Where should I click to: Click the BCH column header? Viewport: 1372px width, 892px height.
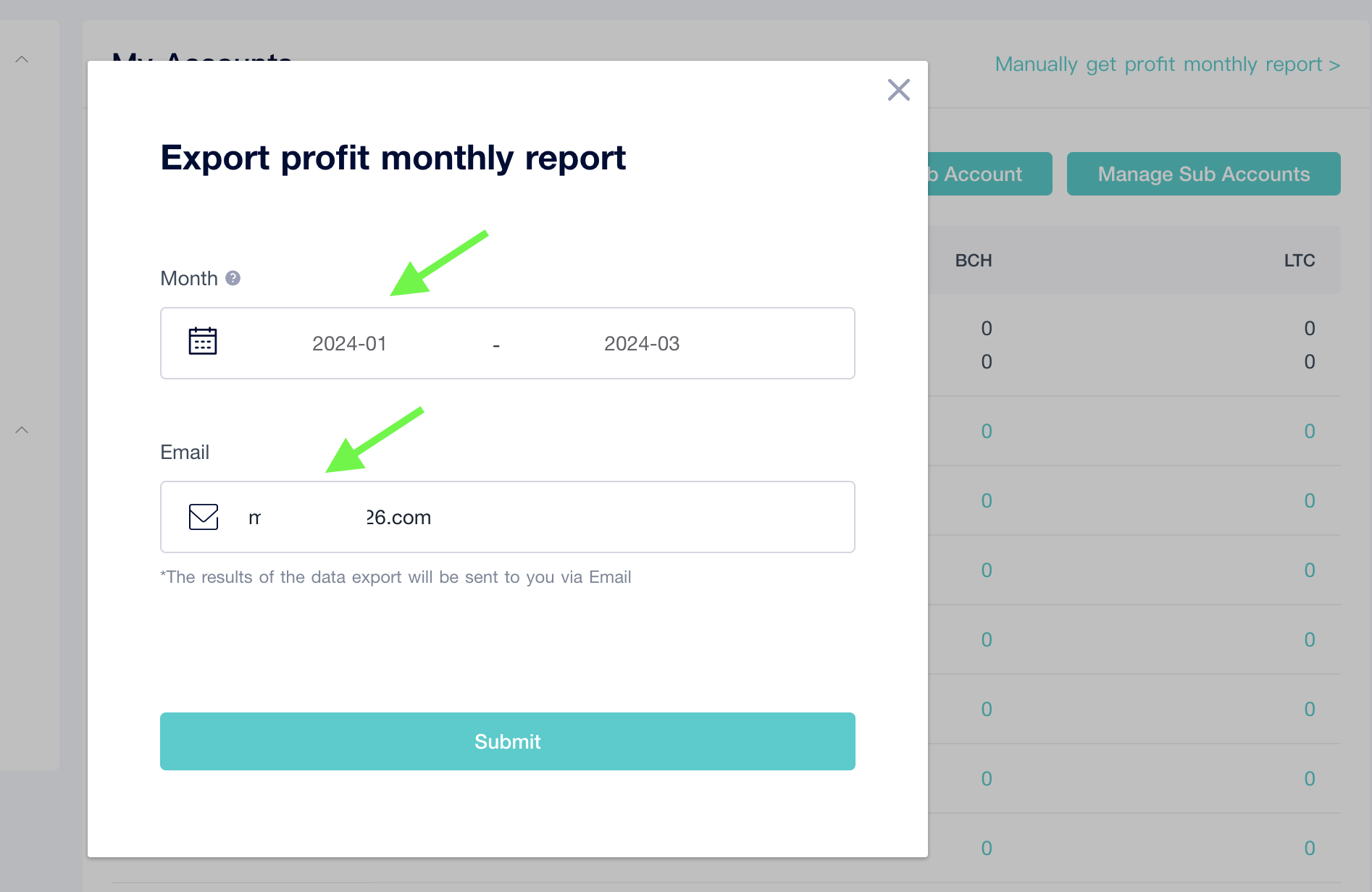tap(974, 261)
